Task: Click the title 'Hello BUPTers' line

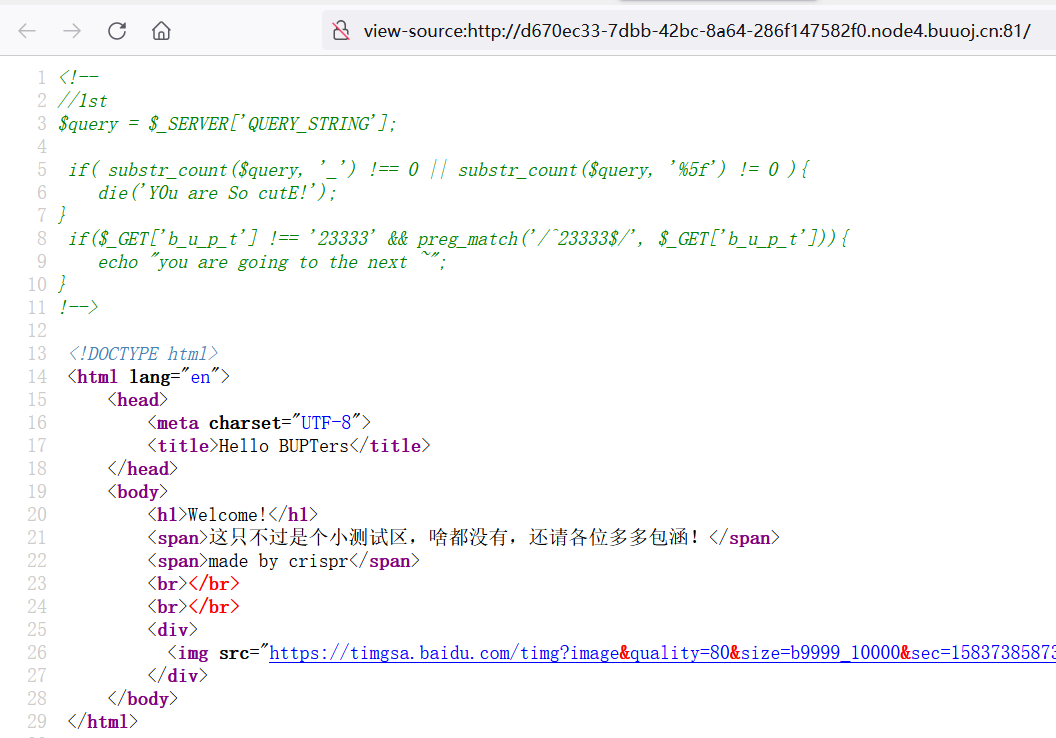Action: click(289, 446)
